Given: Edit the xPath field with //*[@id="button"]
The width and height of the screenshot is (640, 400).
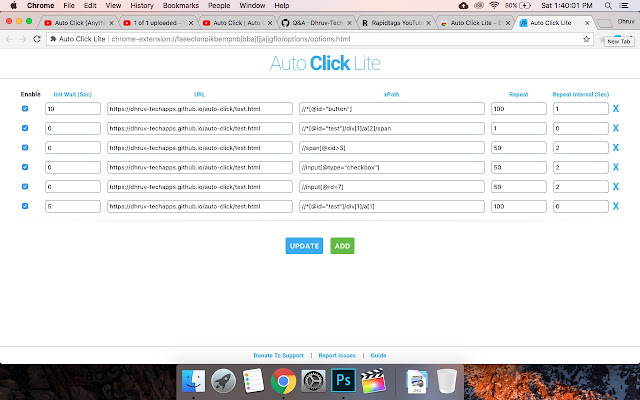Looking at the screenshot, I should tap(392, 109).
